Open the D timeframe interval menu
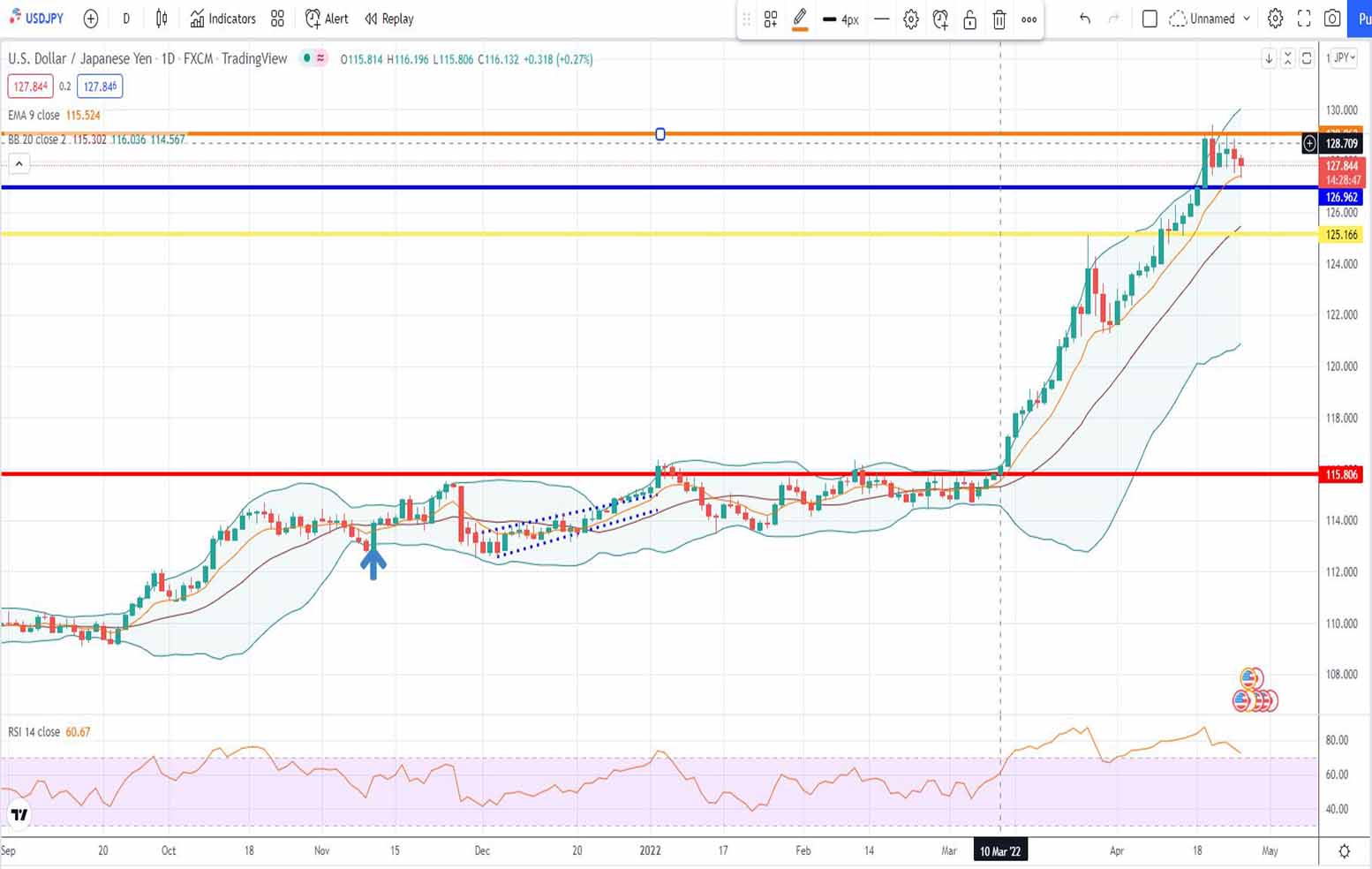Screen dimensions: 1372x869 tap(126, 19)
